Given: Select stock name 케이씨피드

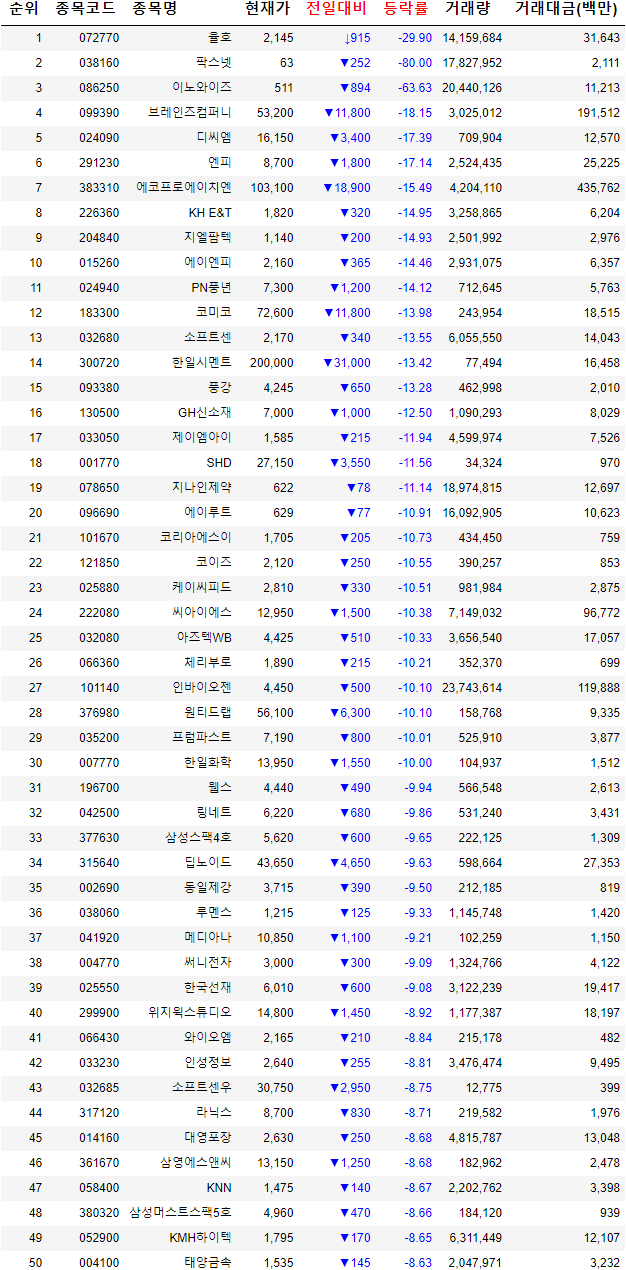Looking at the screenshot, I should (x=202, y=588).
